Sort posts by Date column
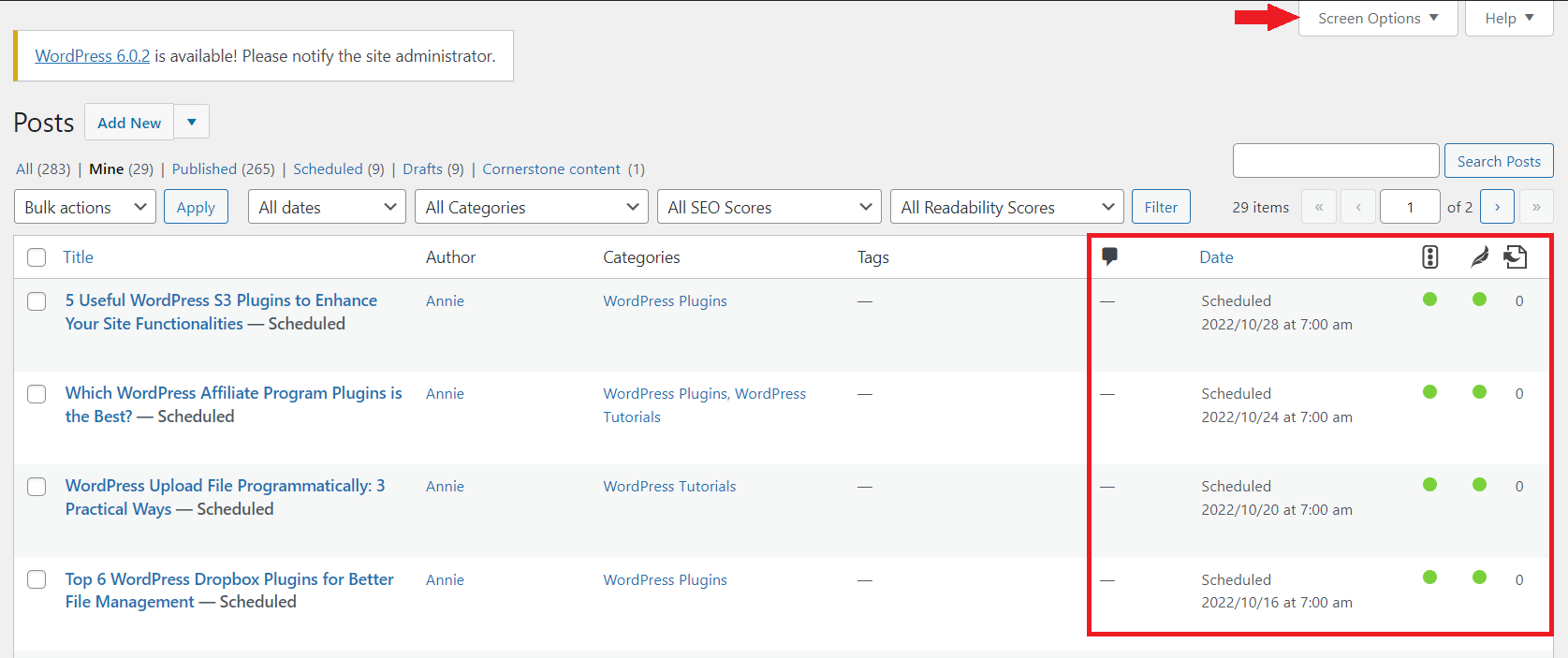The height and width of the screenshot is (658, 1568). click(1216, 257)
